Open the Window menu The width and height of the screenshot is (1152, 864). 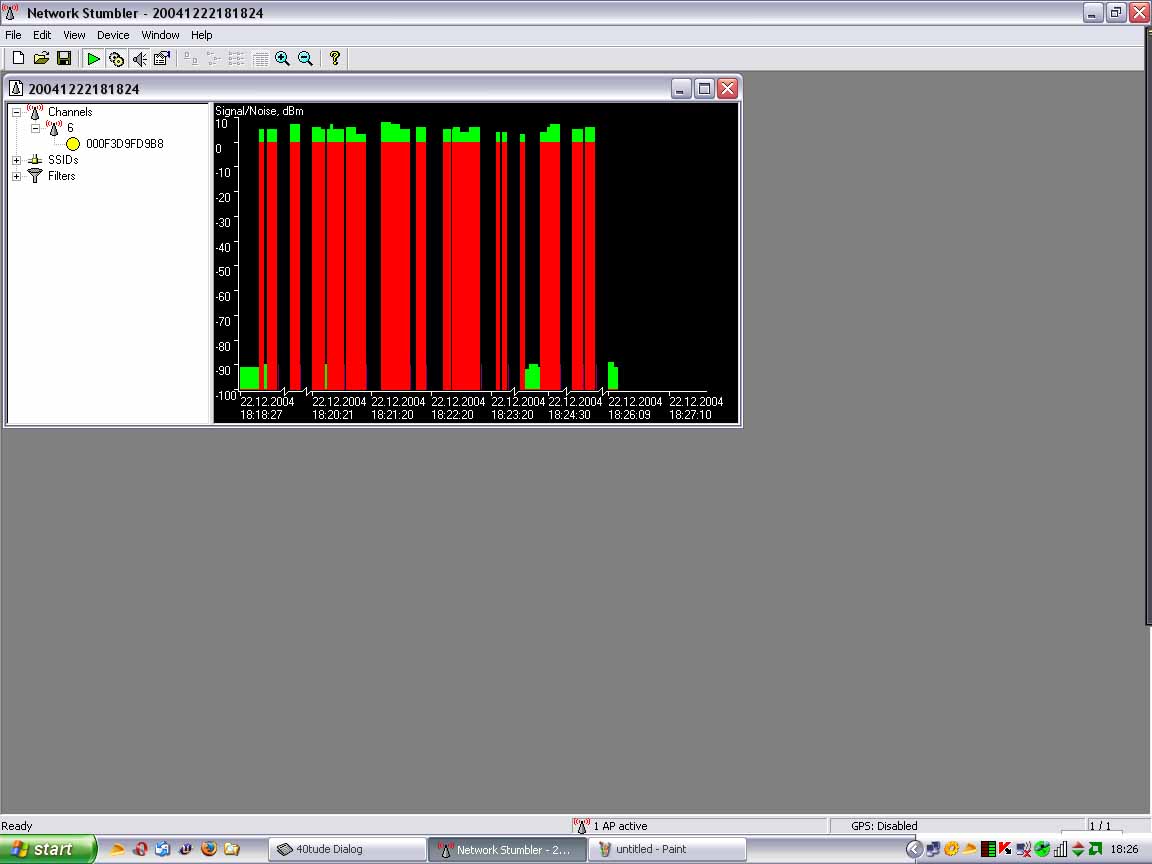(x=160, y=35)
